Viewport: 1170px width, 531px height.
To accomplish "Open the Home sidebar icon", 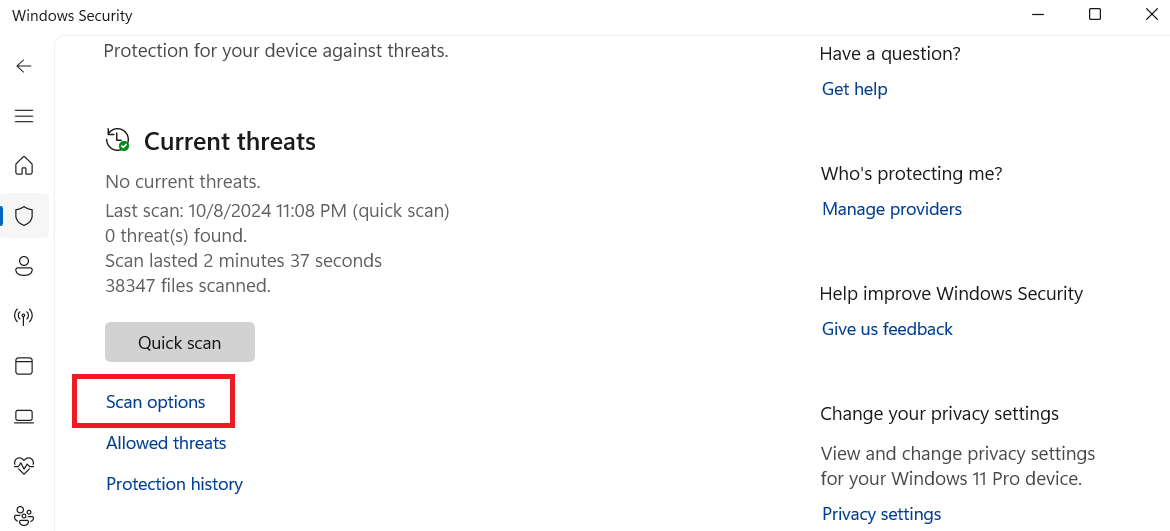I will click(25, 166).
